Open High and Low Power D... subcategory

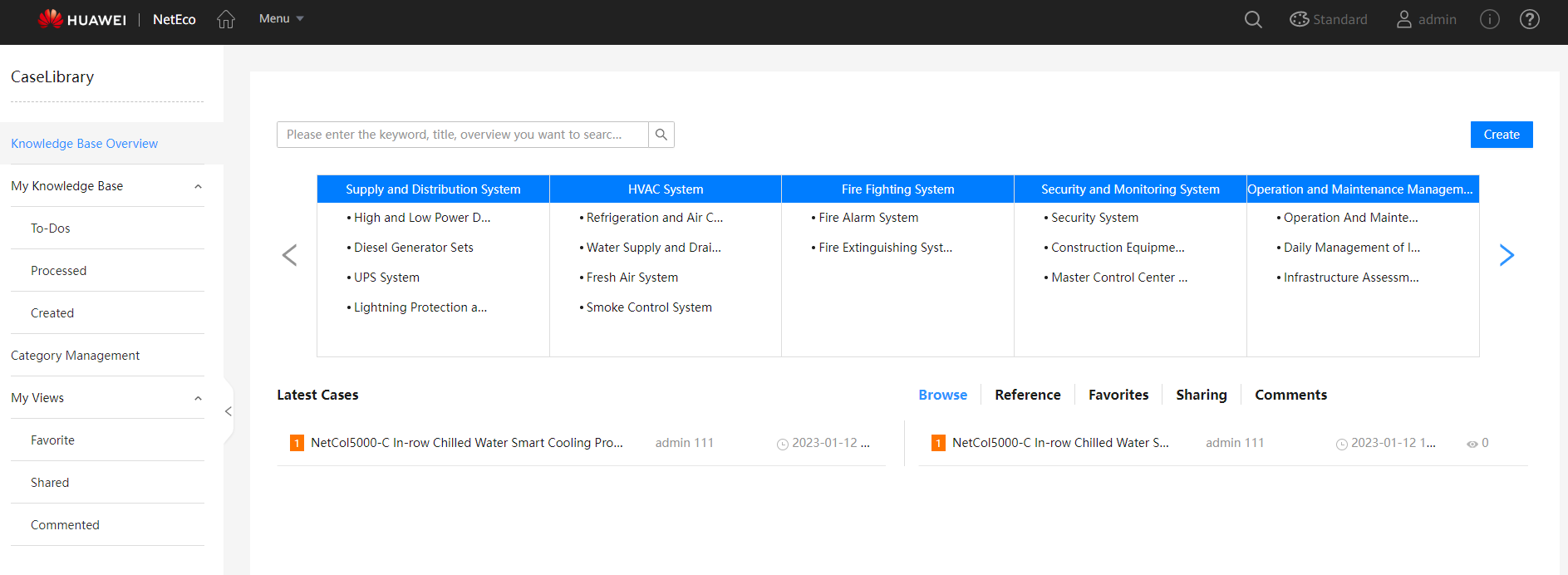point(422,218)
